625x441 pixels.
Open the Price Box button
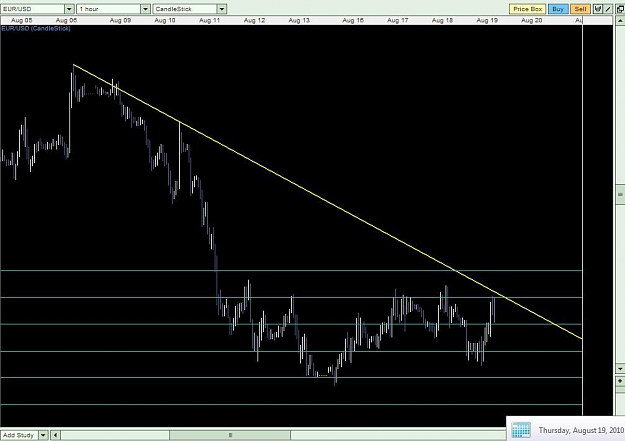[527, 9]
